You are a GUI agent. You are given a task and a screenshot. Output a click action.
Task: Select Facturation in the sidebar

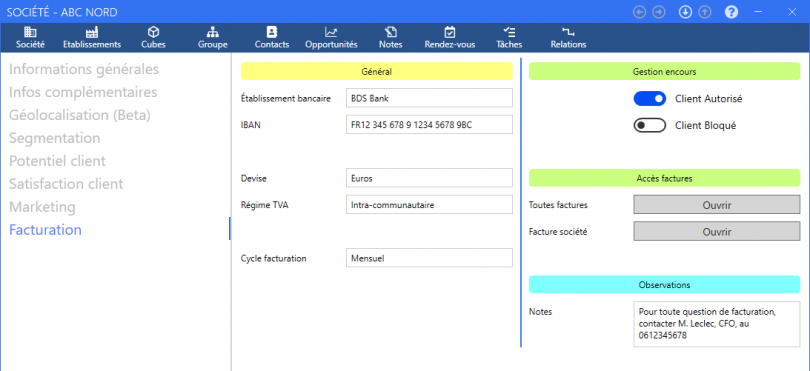(x=45, y=230)
